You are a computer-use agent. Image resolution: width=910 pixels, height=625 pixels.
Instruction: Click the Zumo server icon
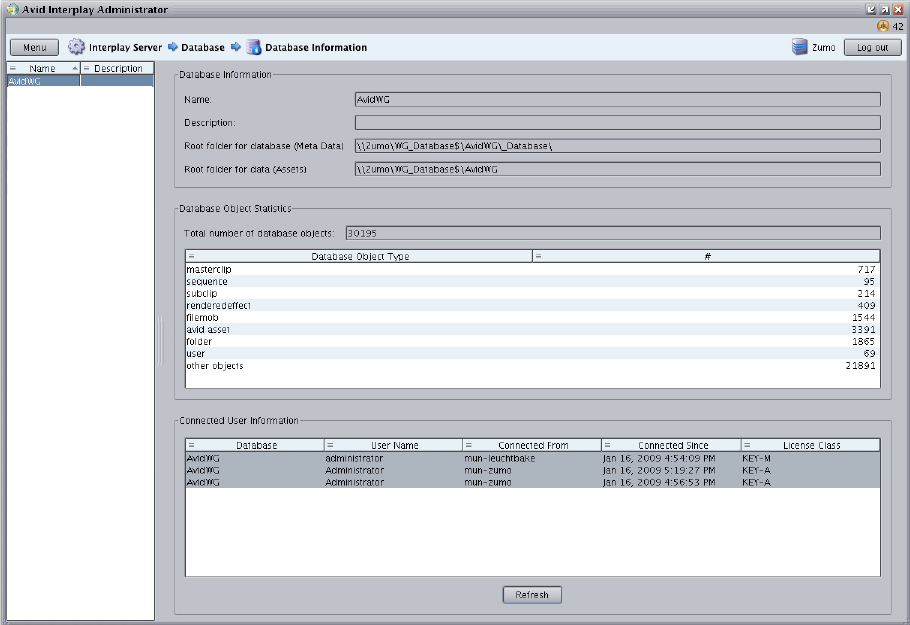coord(800,47)
